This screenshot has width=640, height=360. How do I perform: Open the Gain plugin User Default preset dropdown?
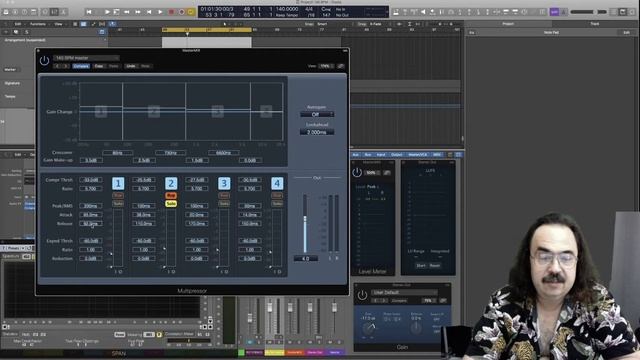pyautogui.click(x=404, y=292)
